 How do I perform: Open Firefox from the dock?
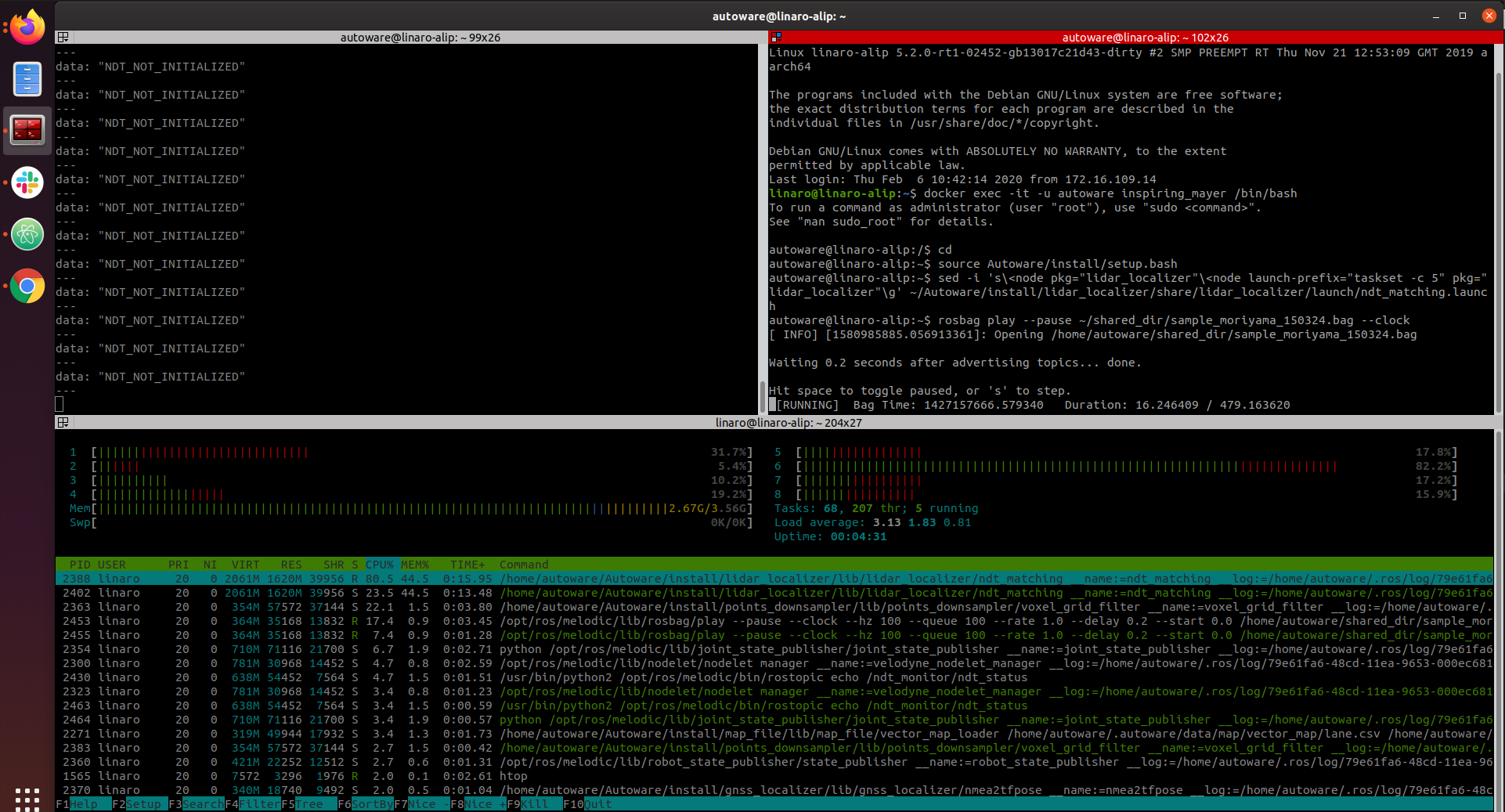[27, 28]
